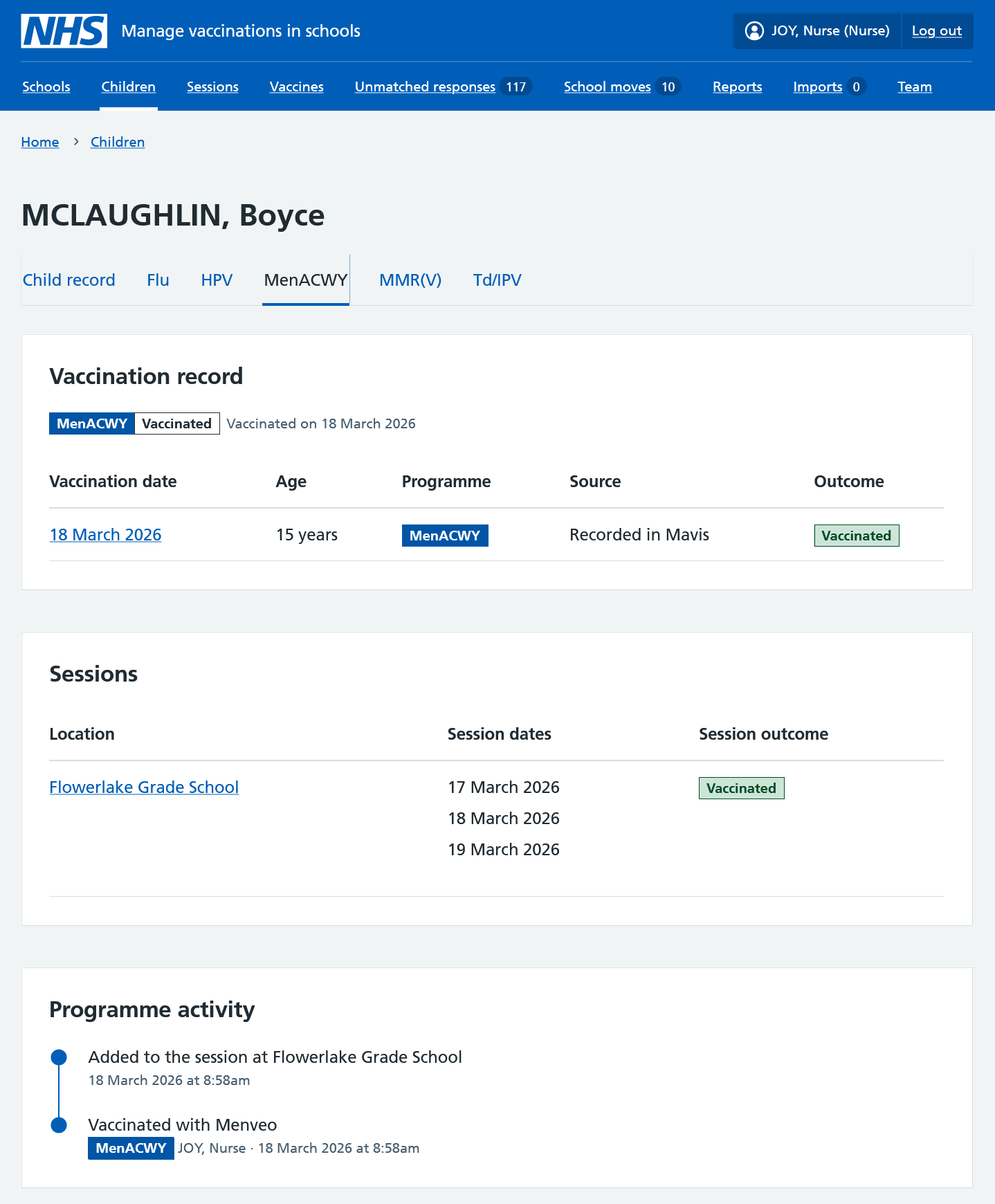The image size is (995, 1204).
Task: Open the MMR(V) tab
Action: [410, 280]
